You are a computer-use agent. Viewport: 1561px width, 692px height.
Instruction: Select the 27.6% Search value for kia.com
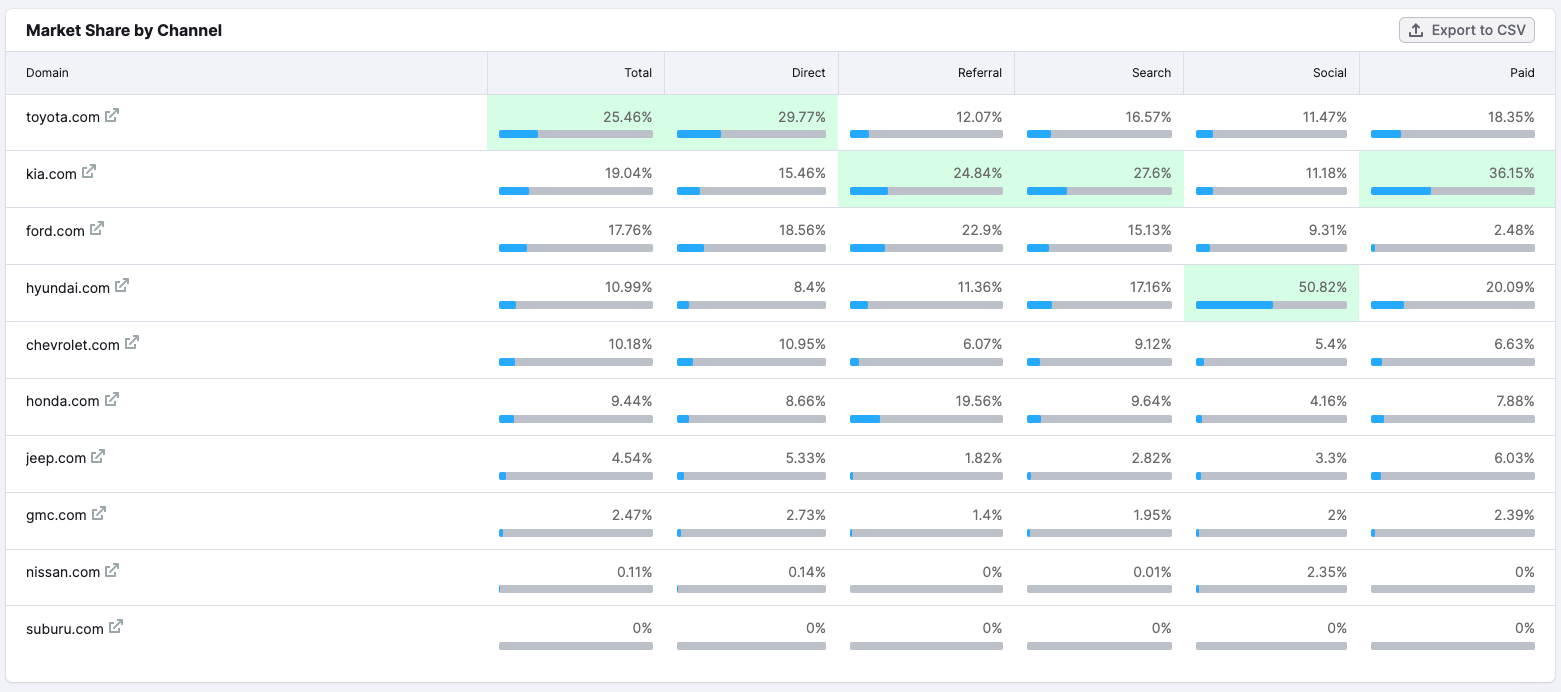coord(1152,174)
